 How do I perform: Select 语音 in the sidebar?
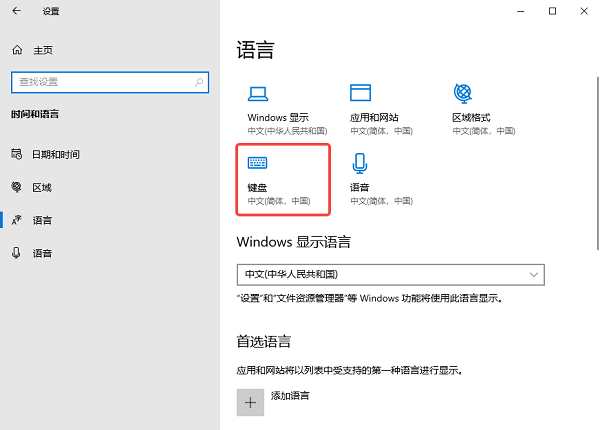click(42, 253)
